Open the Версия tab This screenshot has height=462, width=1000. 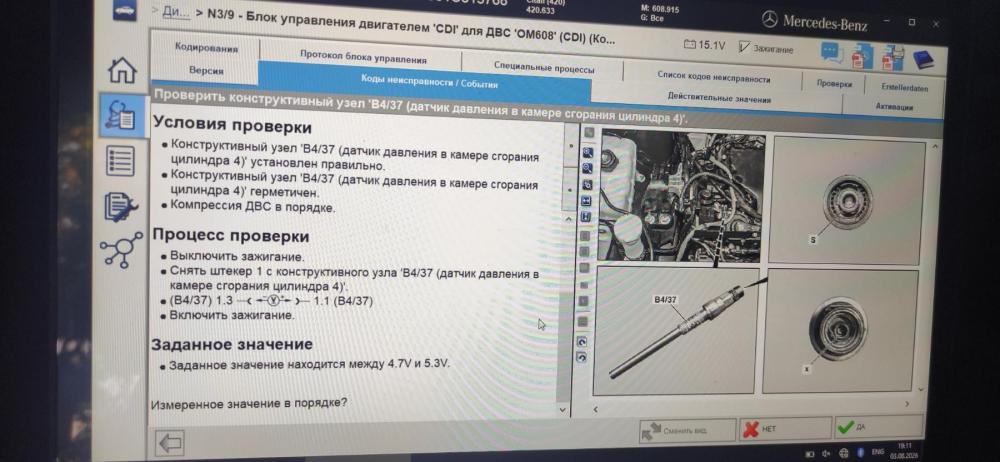point(206,71)
